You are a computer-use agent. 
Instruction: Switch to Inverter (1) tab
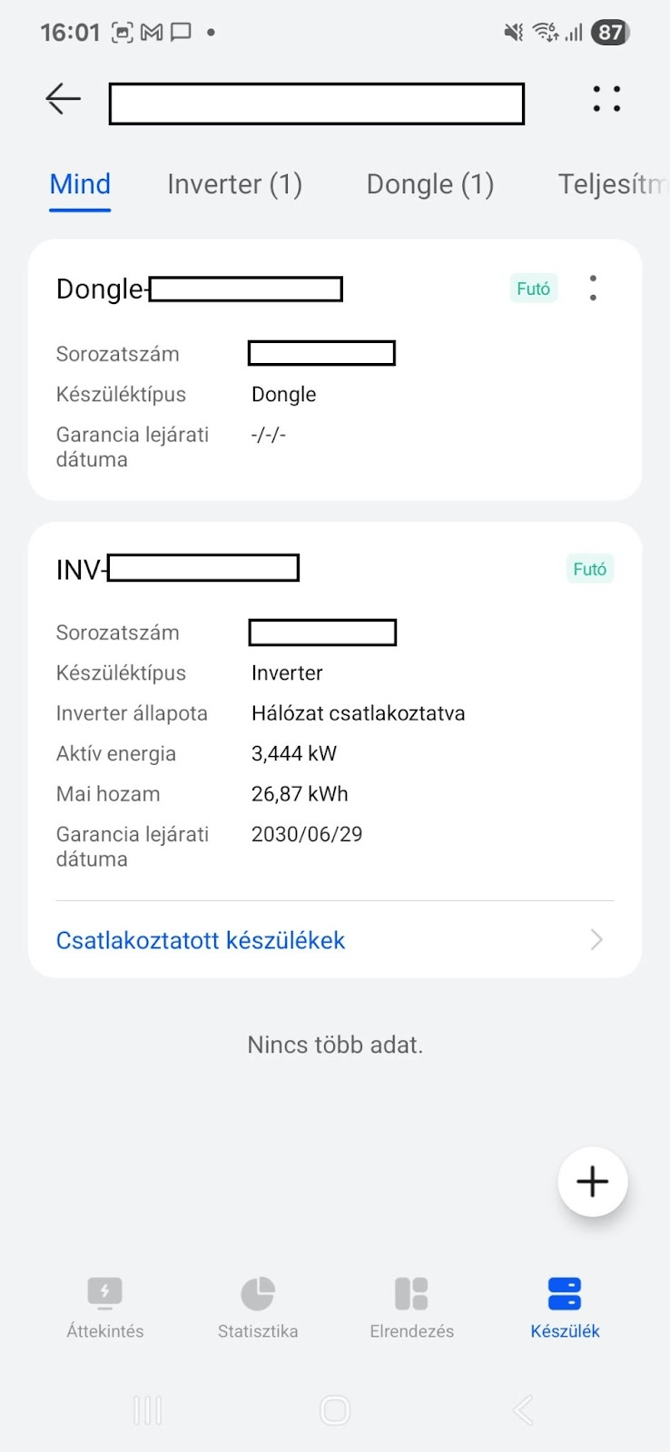234,184
